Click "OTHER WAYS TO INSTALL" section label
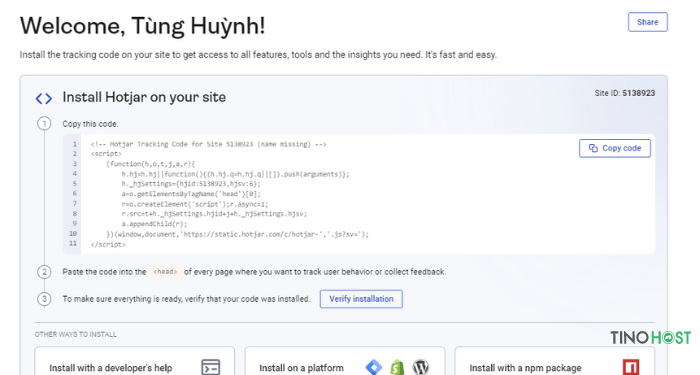Viewport: 700px width, 375px height. point(75,334)
